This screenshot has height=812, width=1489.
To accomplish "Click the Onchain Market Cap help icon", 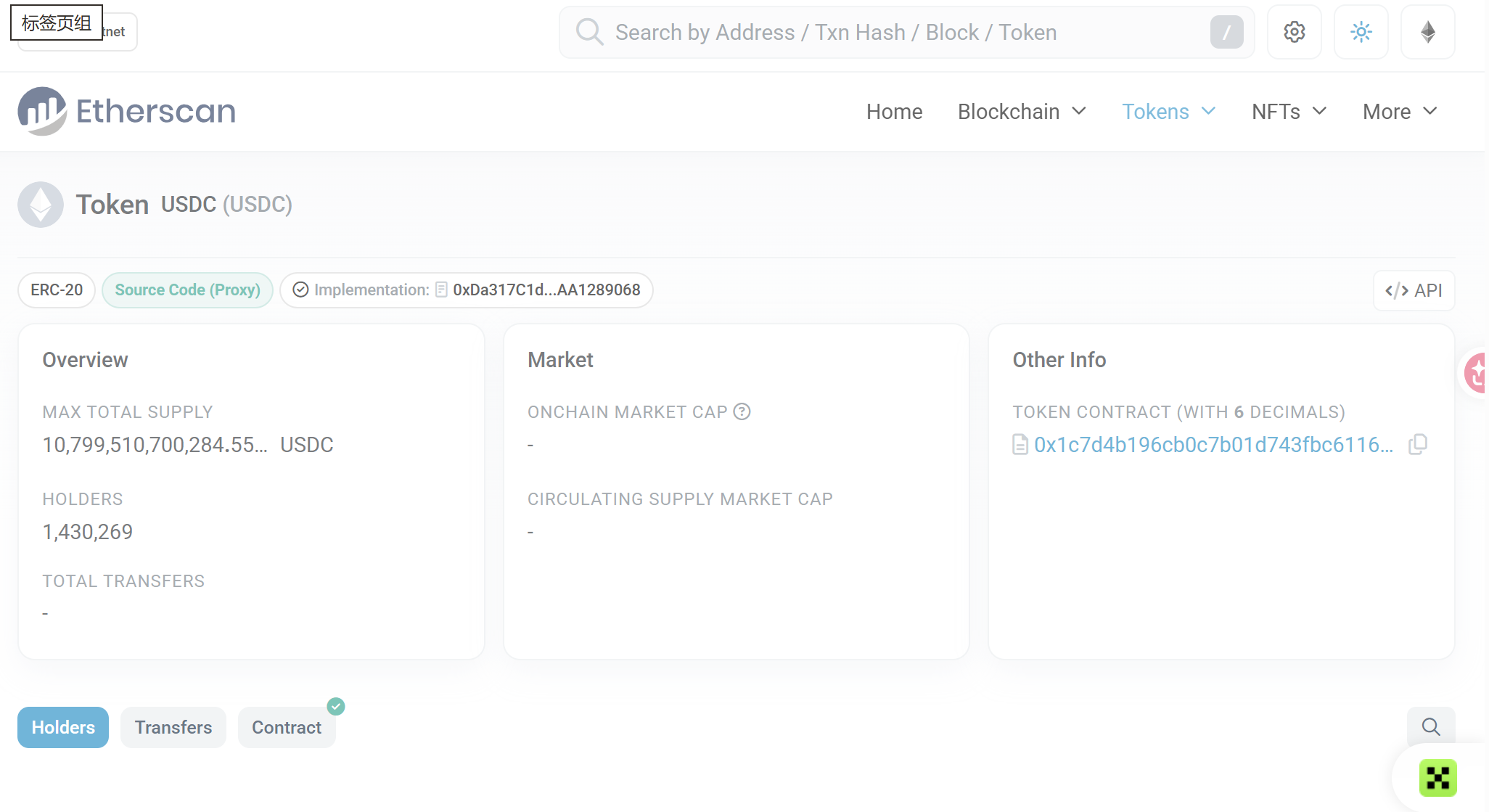I will click(742, 411).
